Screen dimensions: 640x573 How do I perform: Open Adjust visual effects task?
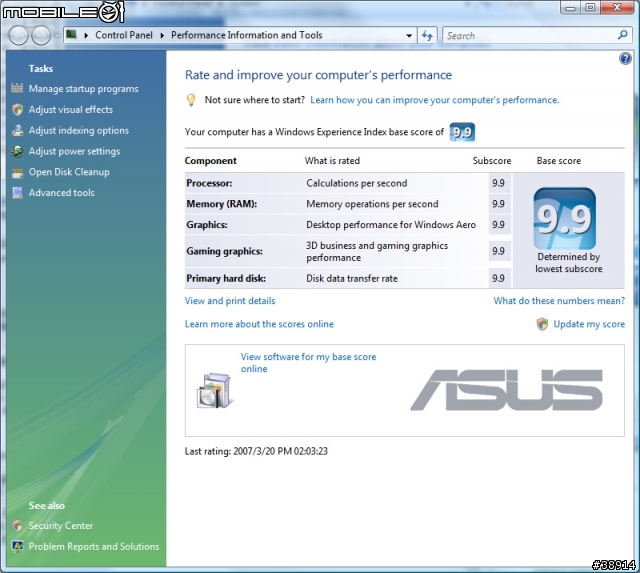coord(70,110)
